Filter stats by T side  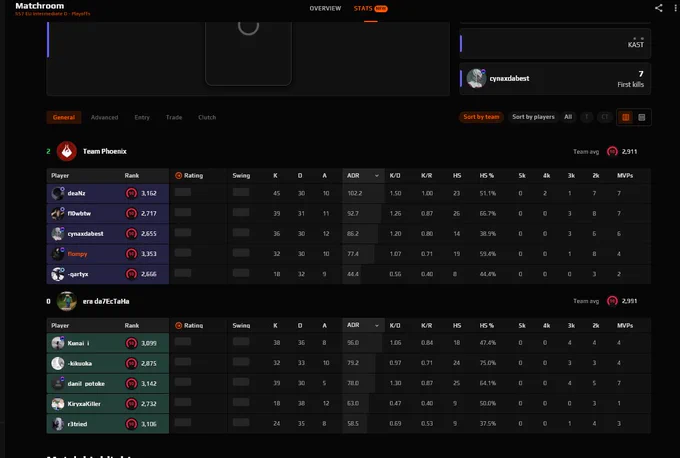pyautogui.click(x=587, y=117)
